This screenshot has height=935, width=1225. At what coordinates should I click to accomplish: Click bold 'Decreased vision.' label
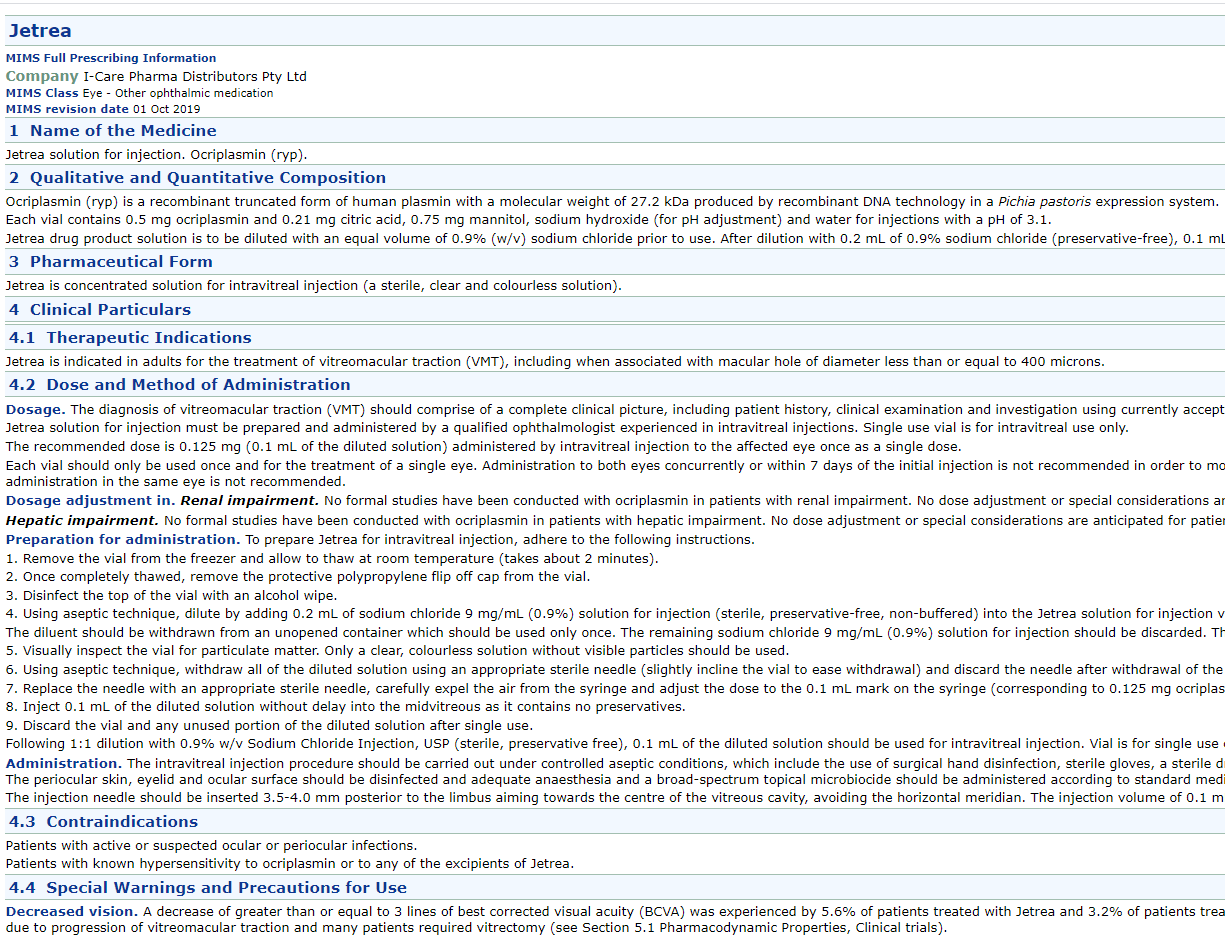point(72,912)
